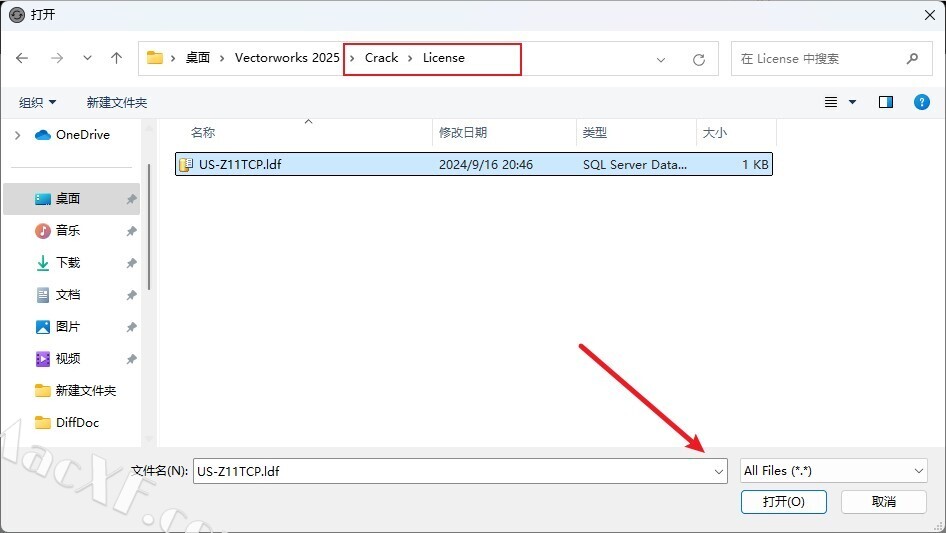Navigate to 桌面 in the address path
Viewport: 946px width, 533px height.
198,58
